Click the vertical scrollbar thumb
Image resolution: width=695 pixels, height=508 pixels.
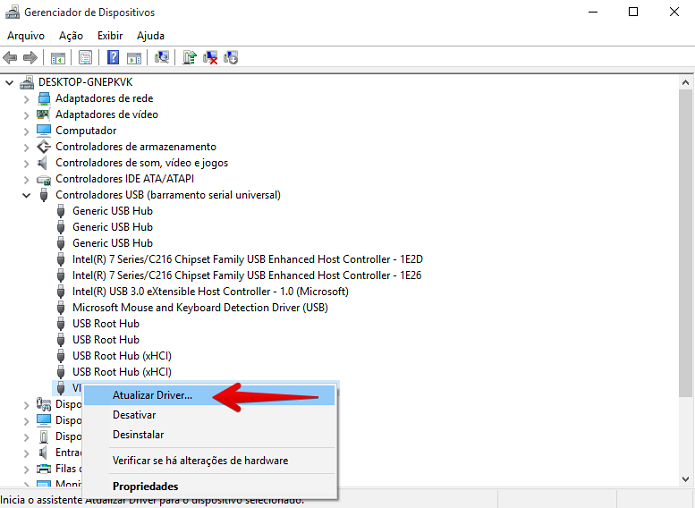tap(685, 243)
